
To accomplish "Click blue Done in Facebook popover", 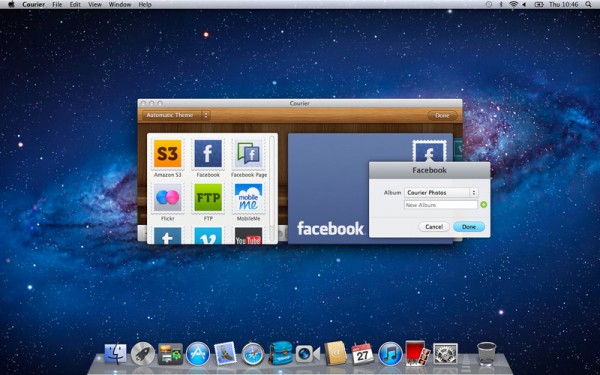I will 469,227.
